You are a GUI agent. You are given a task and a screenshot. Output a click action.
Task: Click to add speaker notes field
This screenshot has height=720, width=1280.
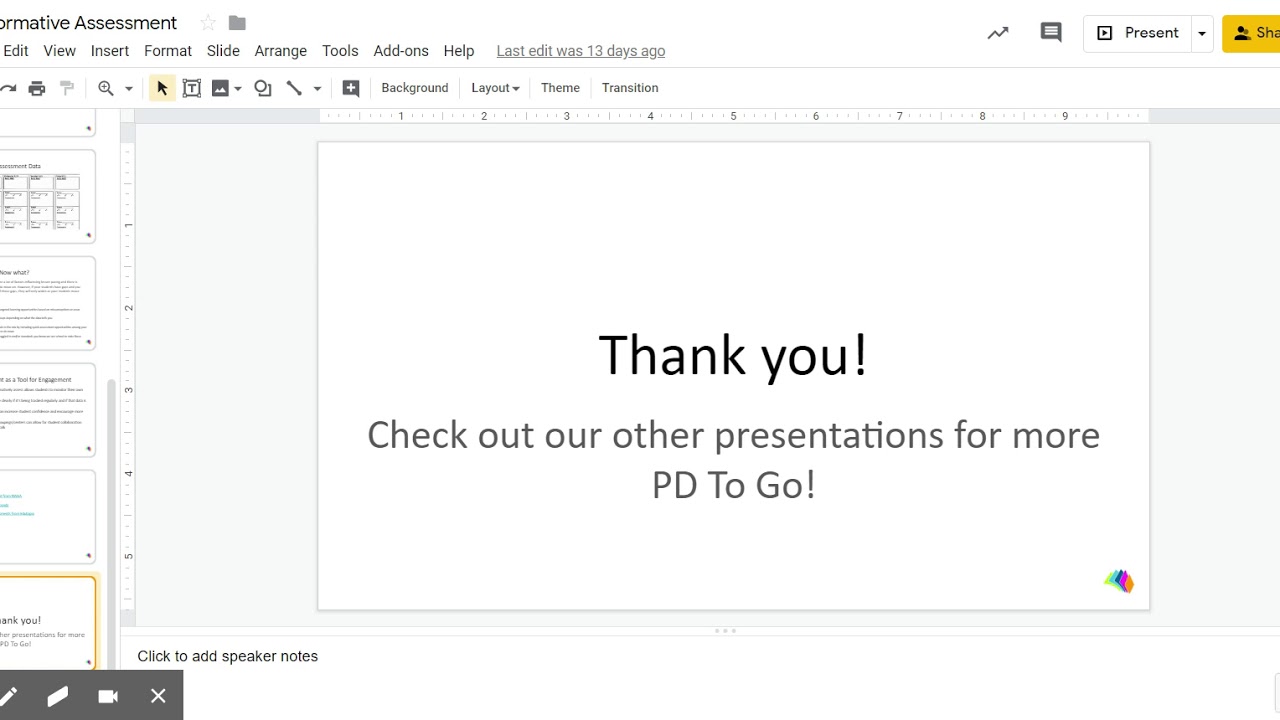227,656
